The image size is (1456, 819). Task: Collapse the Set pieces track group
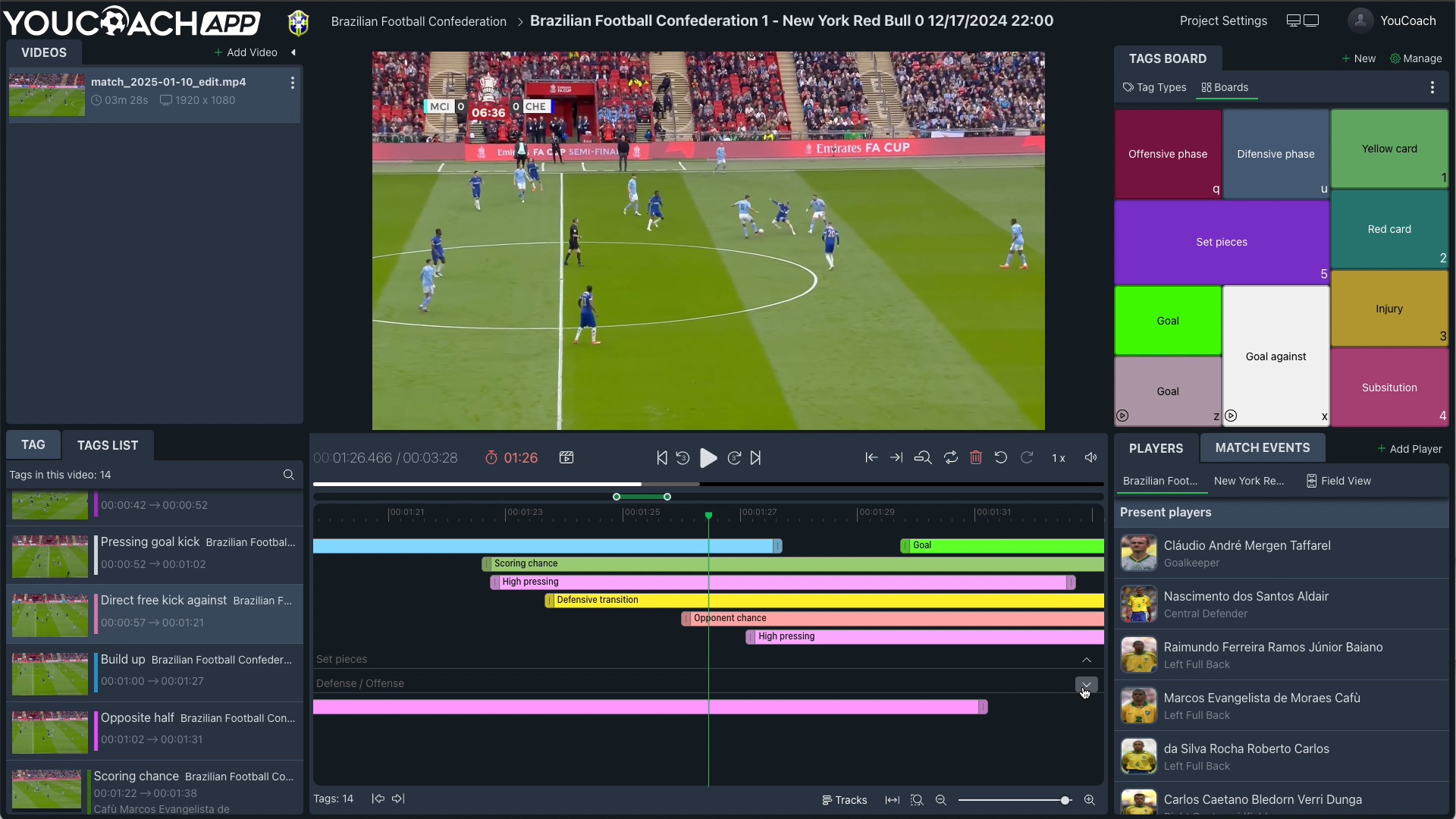pos(1087,660)
